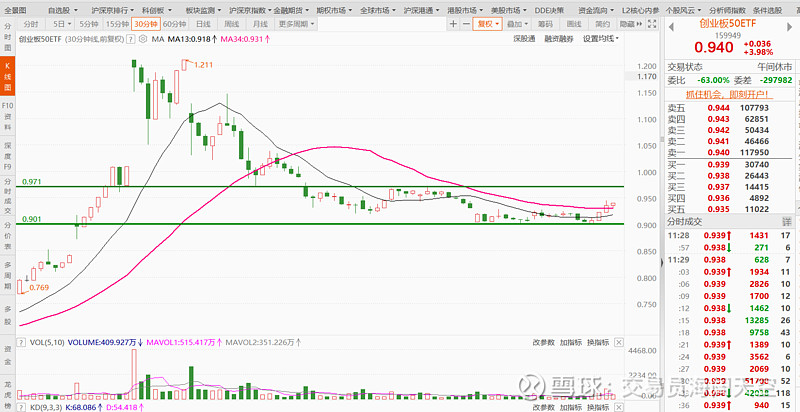Select the 30分钟 period tab
This screenshot has width=800, height=412.
tap(146, 23)
